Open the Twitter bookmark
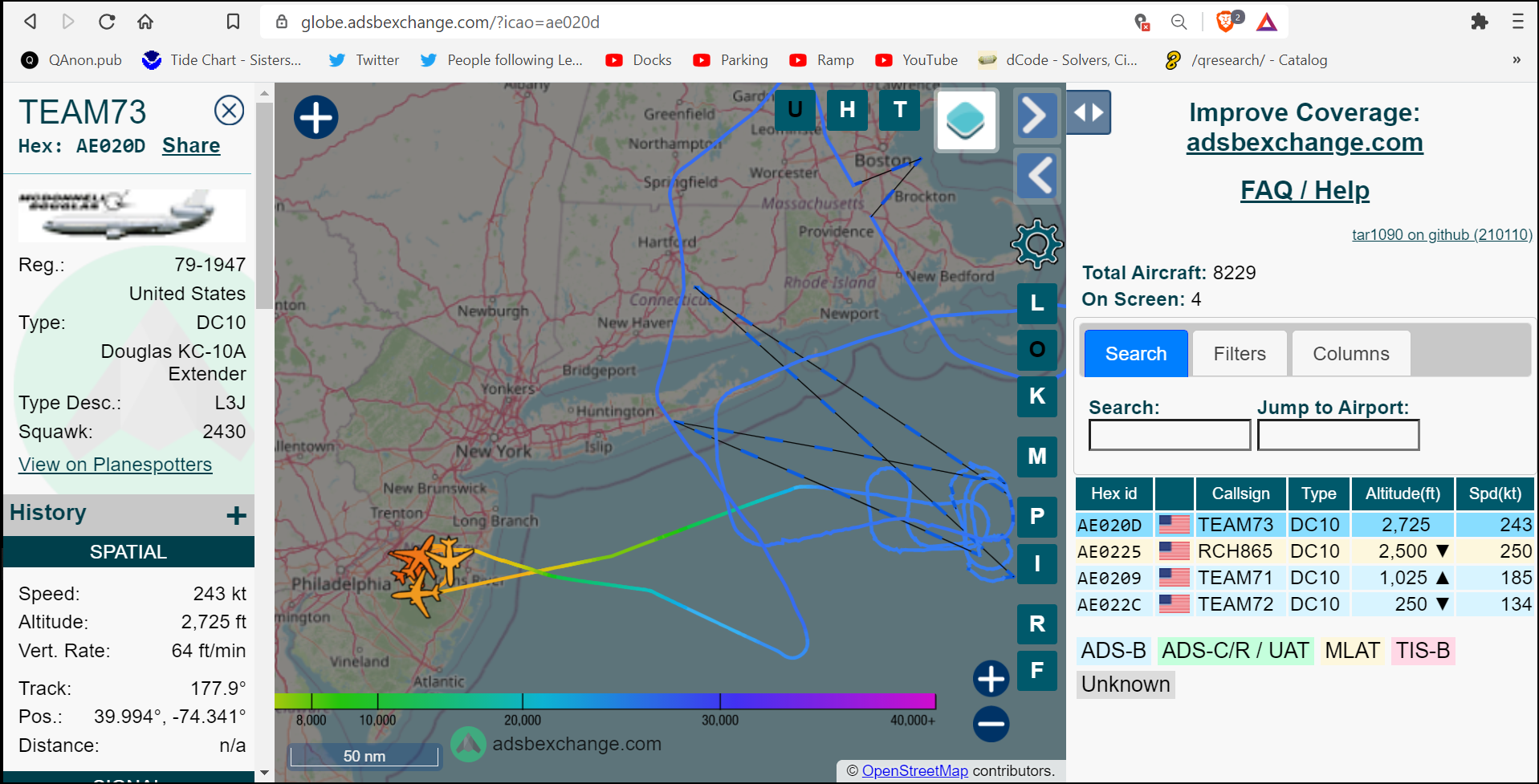The height and width of the screenshot is (784, 1539). click(x=364, y=60)
